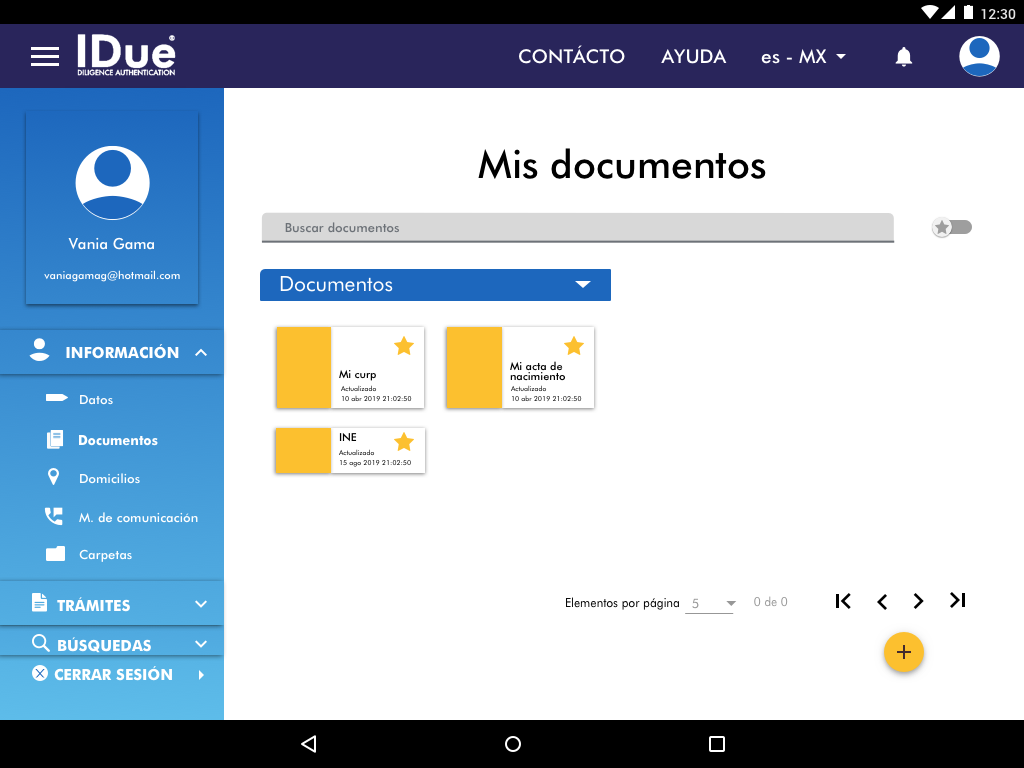Toggle star on the INE document

[x=403, y=442]
